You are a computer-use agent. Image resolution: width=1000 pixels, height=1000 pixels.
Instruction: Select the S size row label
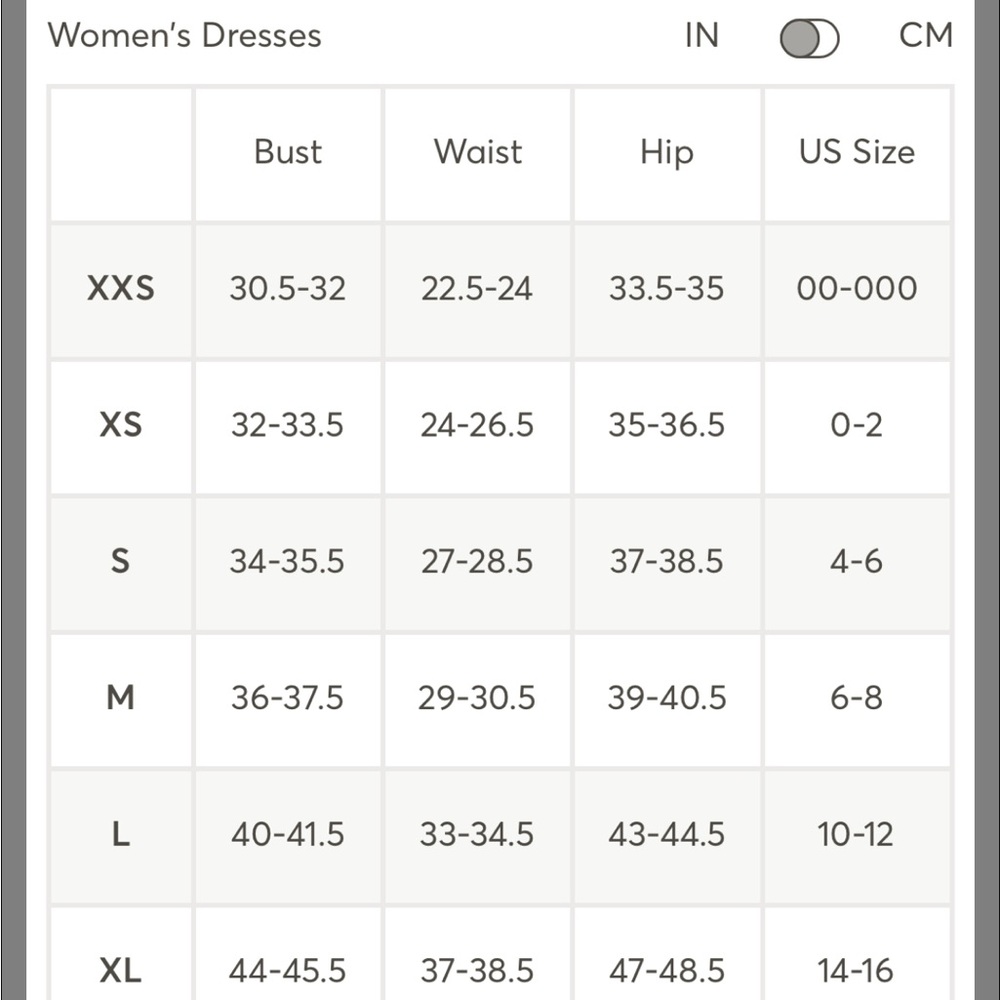coord(121,561)
